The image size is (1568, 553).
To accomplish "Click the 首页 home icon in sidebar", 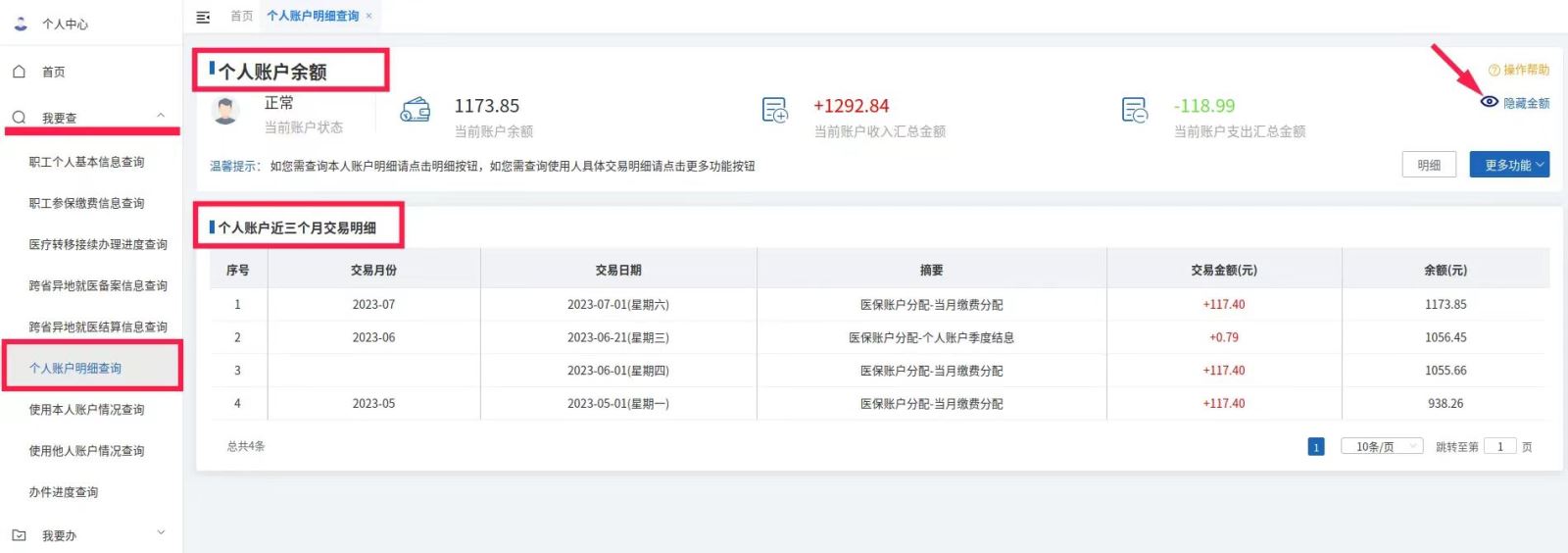I will tap(19, 72).
